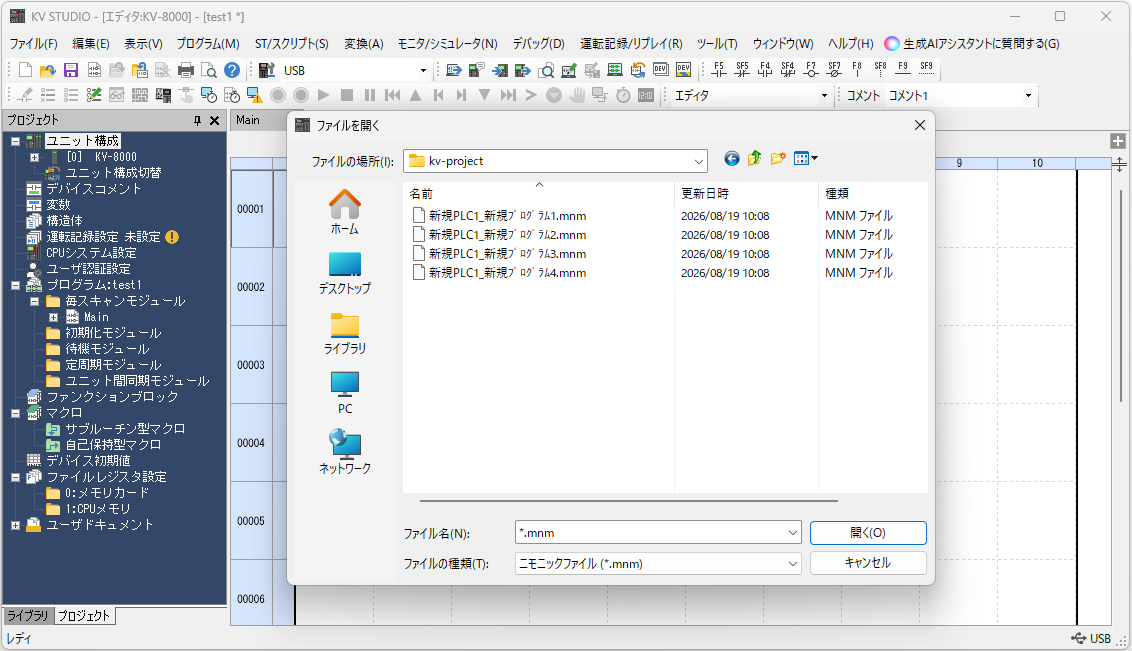This screenshot has height=651, width=1132.
Task: Click the monitor with warning triangle icon
Action: point(254,95)
